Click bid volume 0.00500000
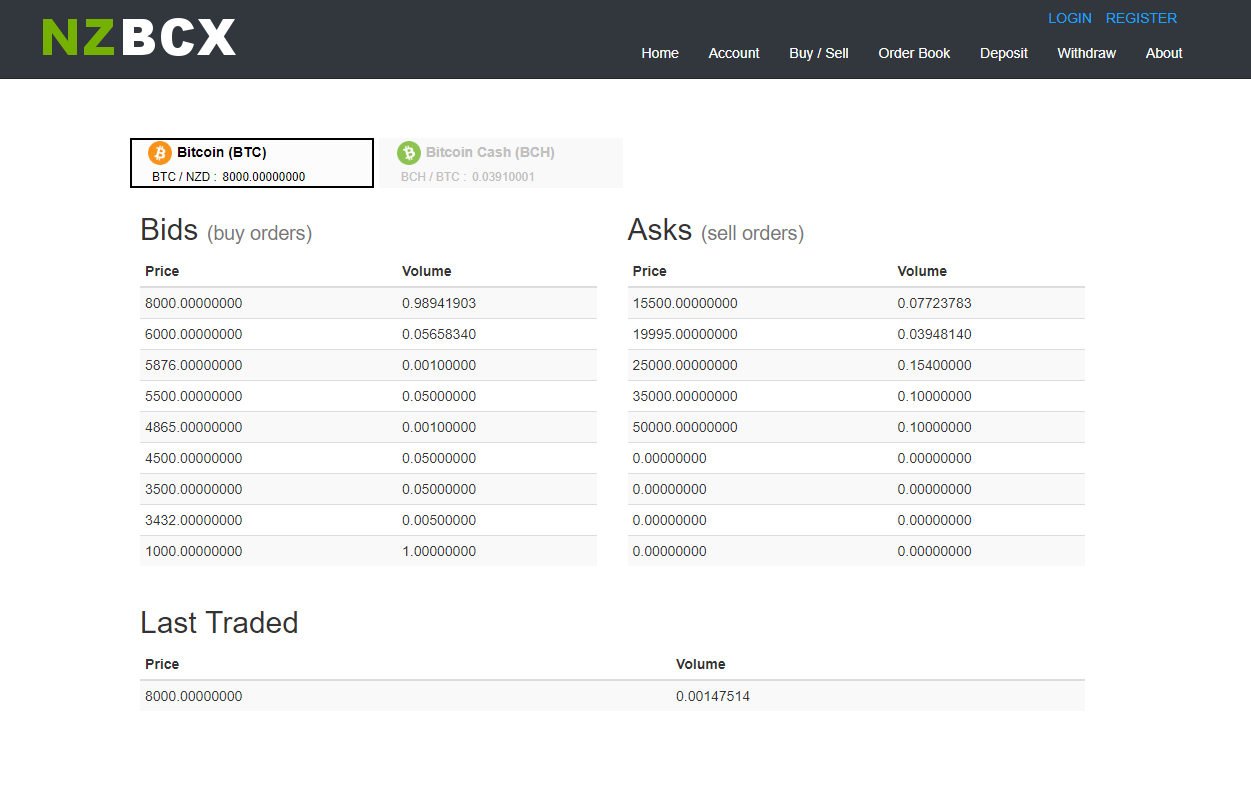The width and height of the screenshot is (1251, 807). 439,520
